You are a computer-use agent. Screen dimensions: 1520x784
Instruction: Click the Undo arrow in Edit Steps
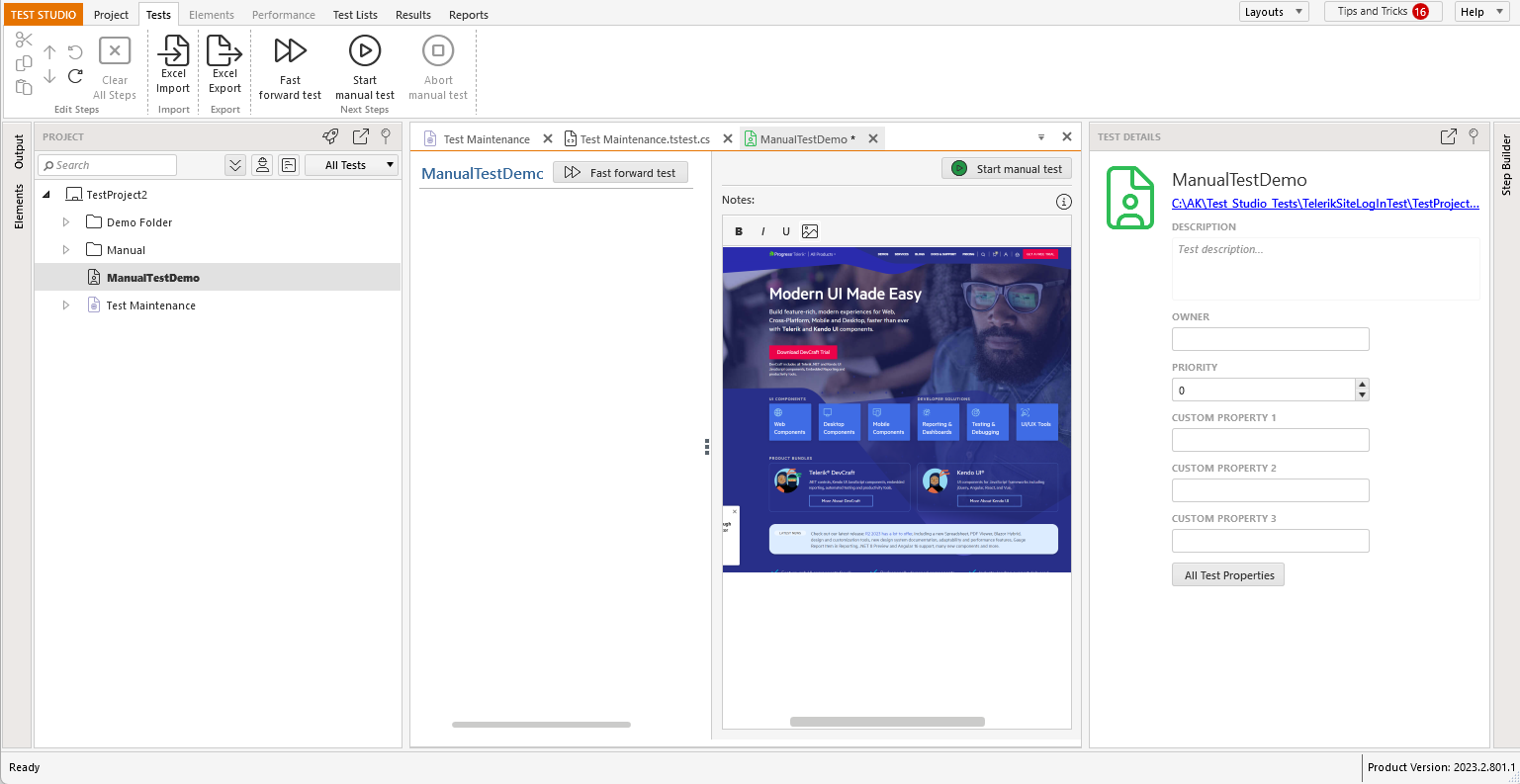[75, 51]
